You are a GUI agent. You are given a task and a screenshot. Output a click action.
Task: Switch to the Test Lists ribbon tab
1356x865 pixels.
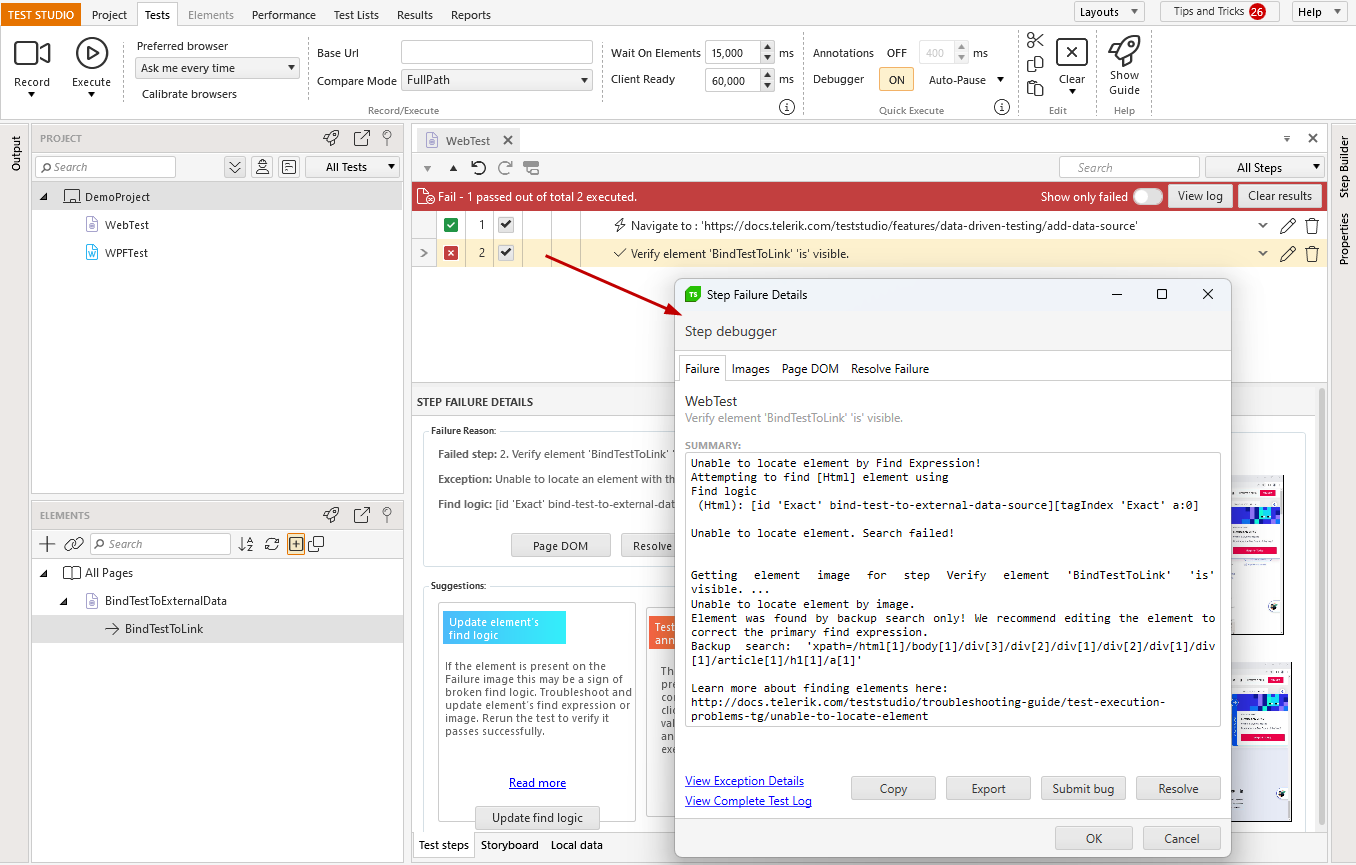(356, 15)
